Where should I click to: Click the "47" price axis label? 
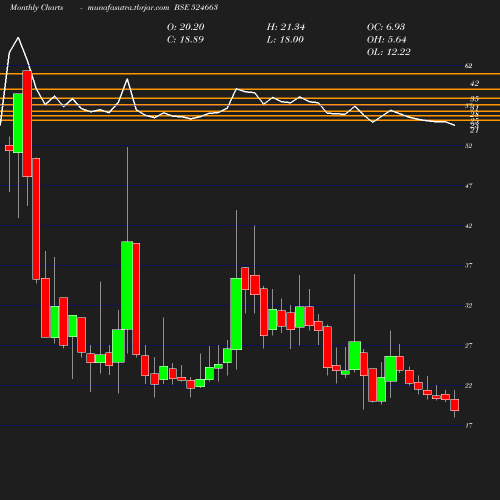[x=469, y=186]
